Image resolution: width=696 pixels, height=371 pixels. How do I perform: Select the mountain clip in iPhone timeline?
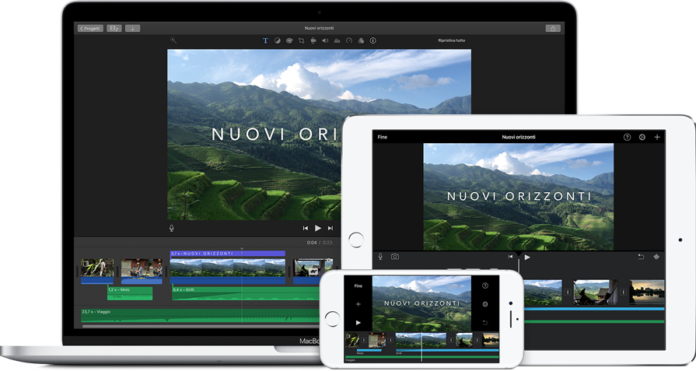click(x=421, y=340)
